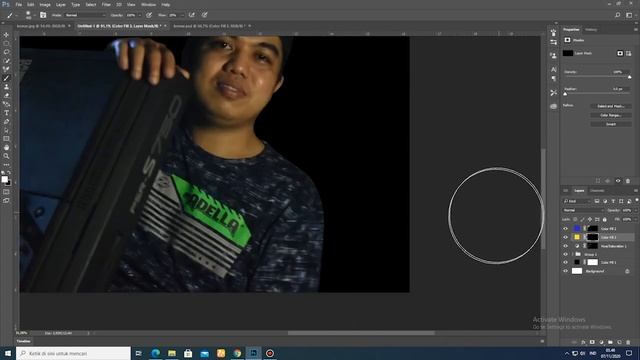Open the File menu
640x360 pixels.
(x=18, y=4)
